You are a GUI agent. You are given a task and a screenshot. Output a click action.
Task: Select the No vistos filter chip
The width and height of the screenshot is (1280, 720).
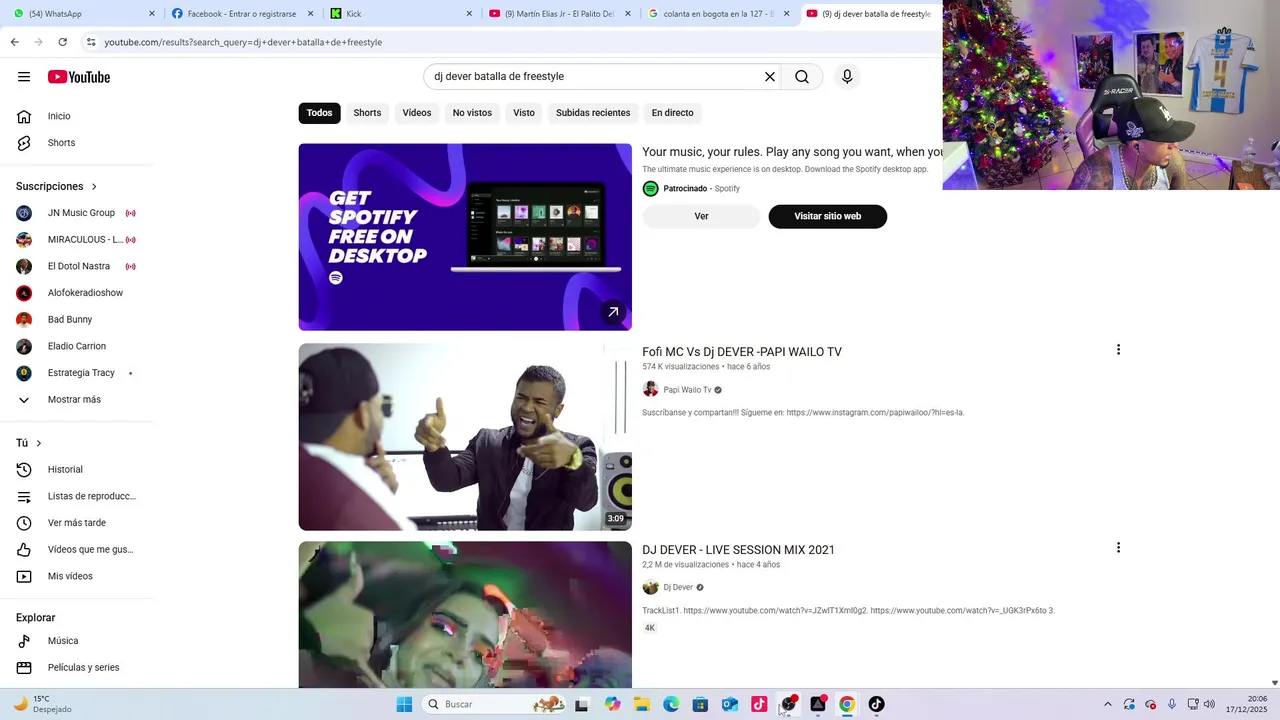click(x=472, y=113)
